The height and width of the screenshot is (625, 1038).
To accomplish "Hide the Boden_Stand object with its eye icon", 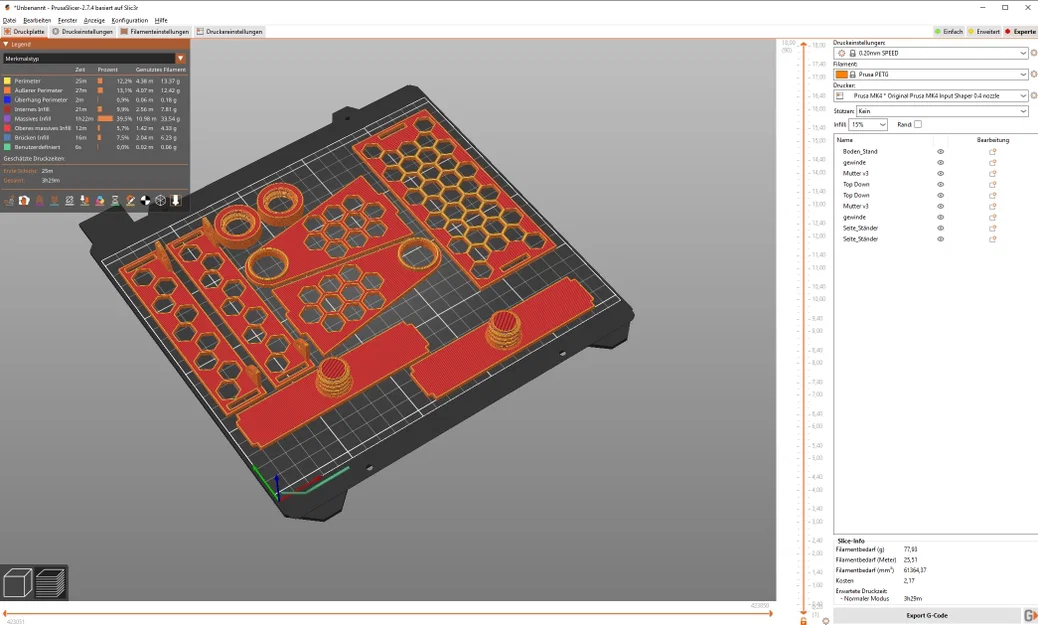I will [x=940, y=152].
